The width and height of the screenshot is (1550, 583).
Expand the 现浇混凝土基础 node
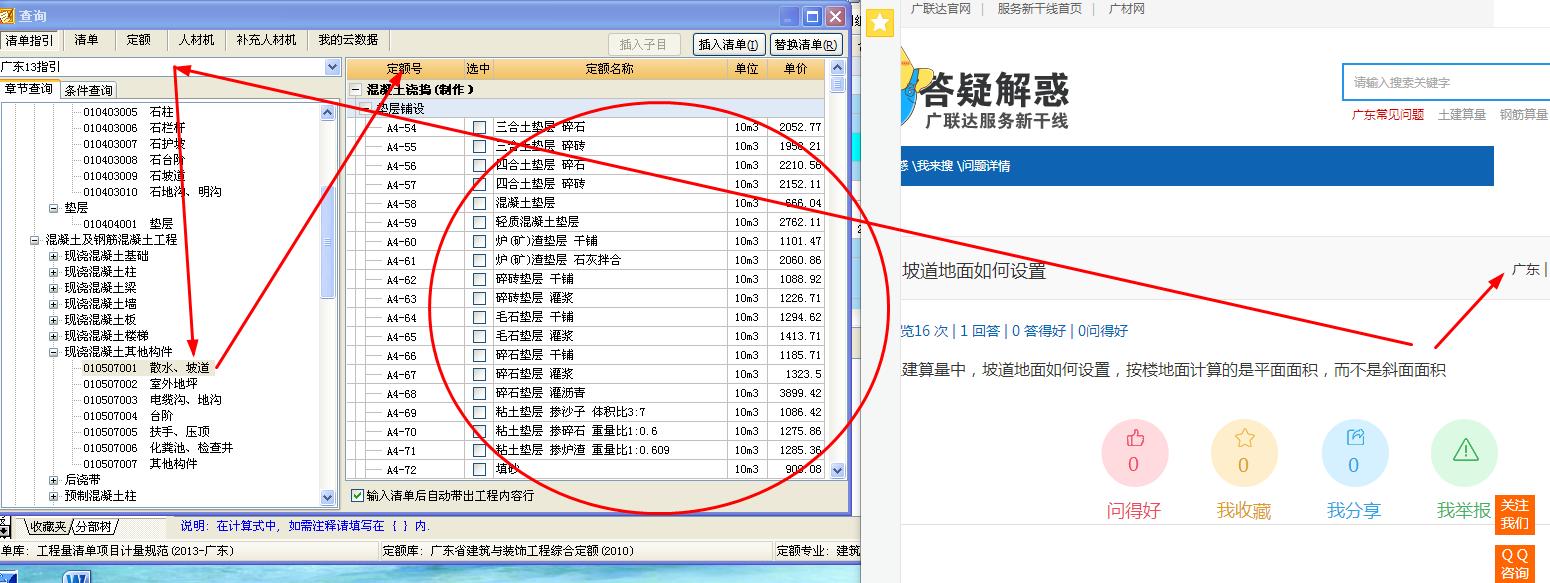click(x=54, y=256)
